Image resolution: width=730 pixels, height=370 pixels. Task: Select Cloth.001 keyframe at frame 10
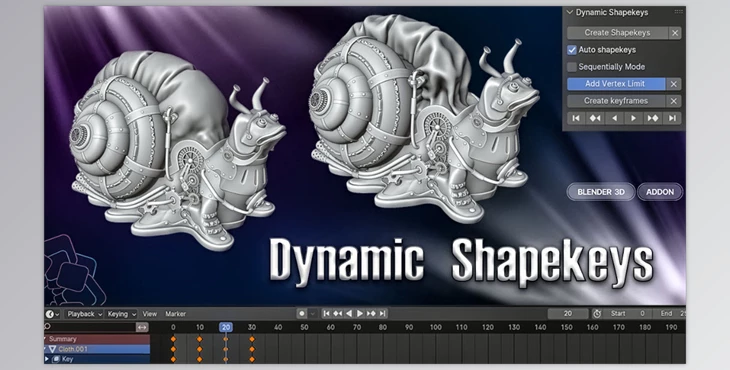coord(199,349)
